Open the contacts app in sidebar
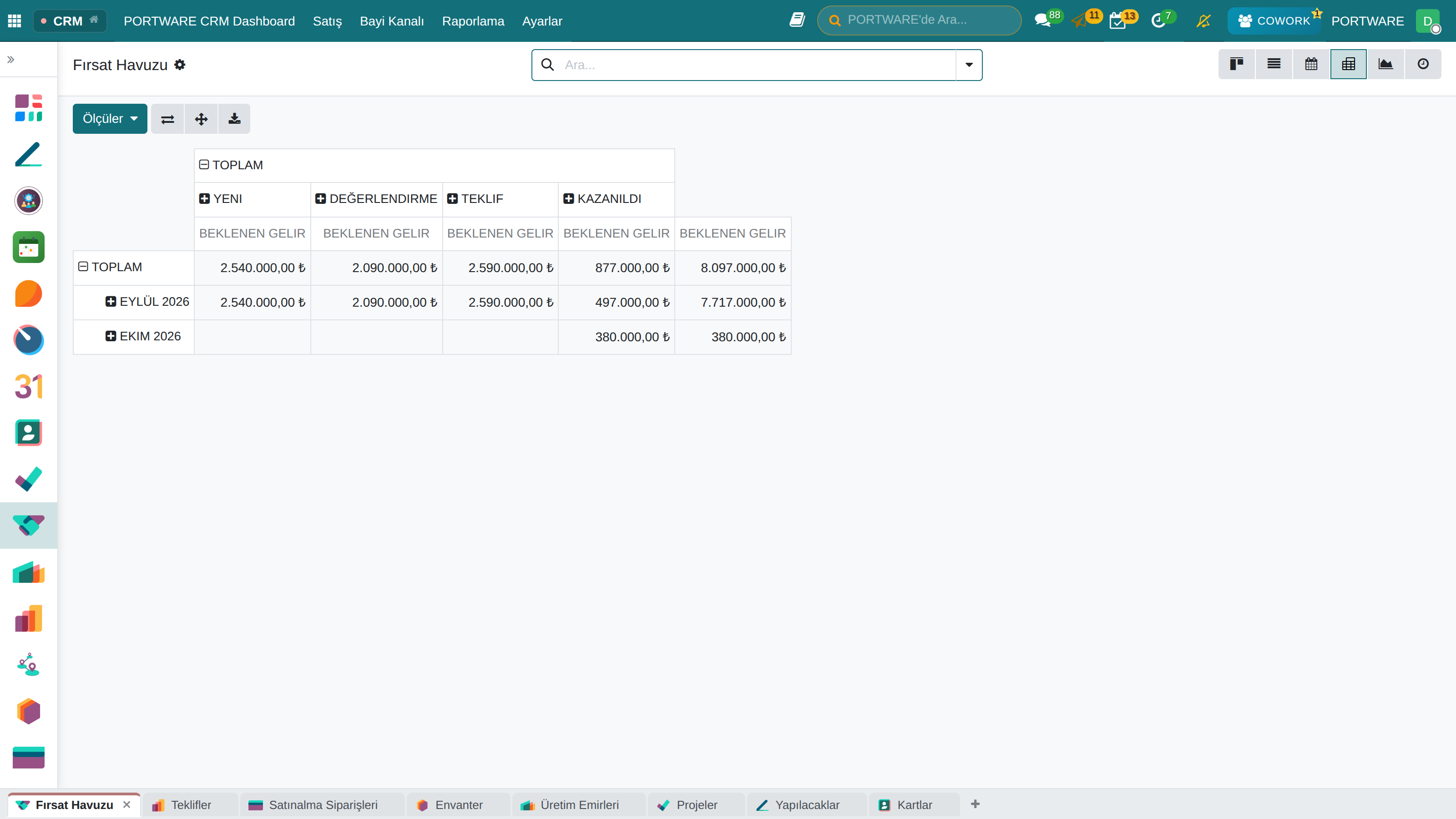Screen dimensions: 1456x819 [28, 433]
